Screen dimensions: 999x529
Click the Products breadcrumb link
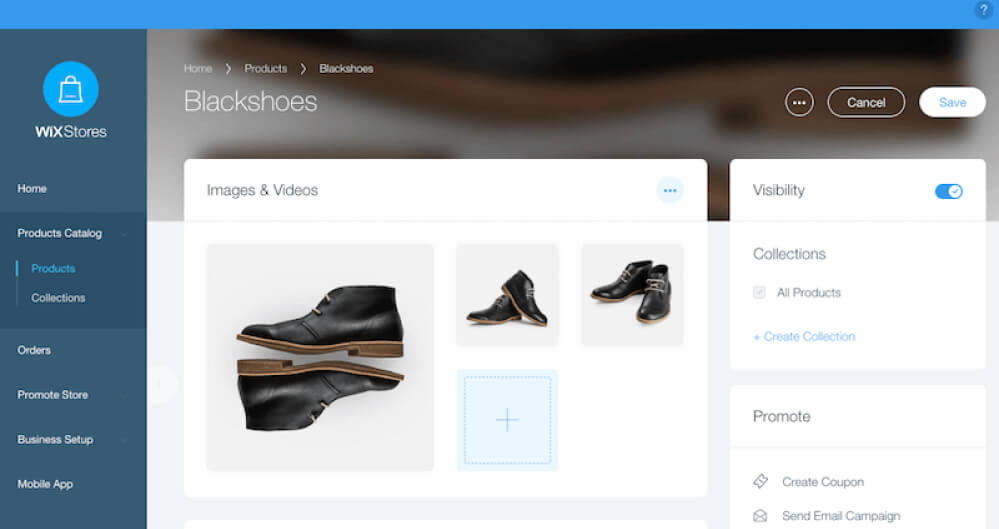(266, 68)
